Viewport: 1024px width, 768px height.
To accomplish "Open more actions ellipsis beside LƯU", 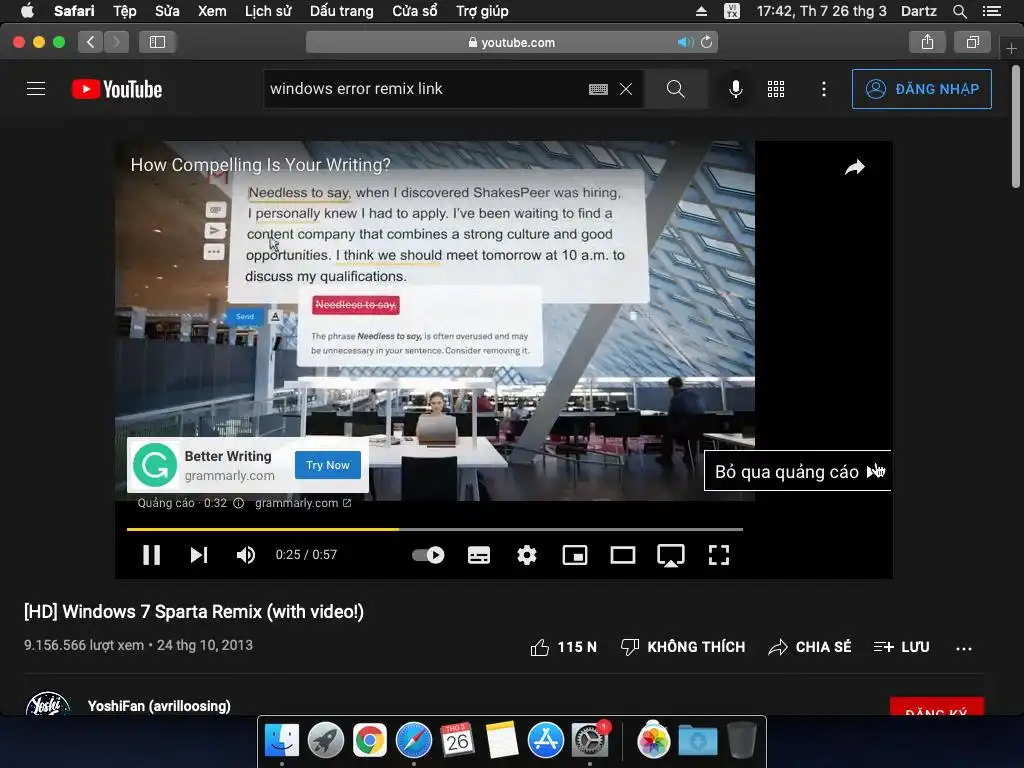I will (964, 648).
